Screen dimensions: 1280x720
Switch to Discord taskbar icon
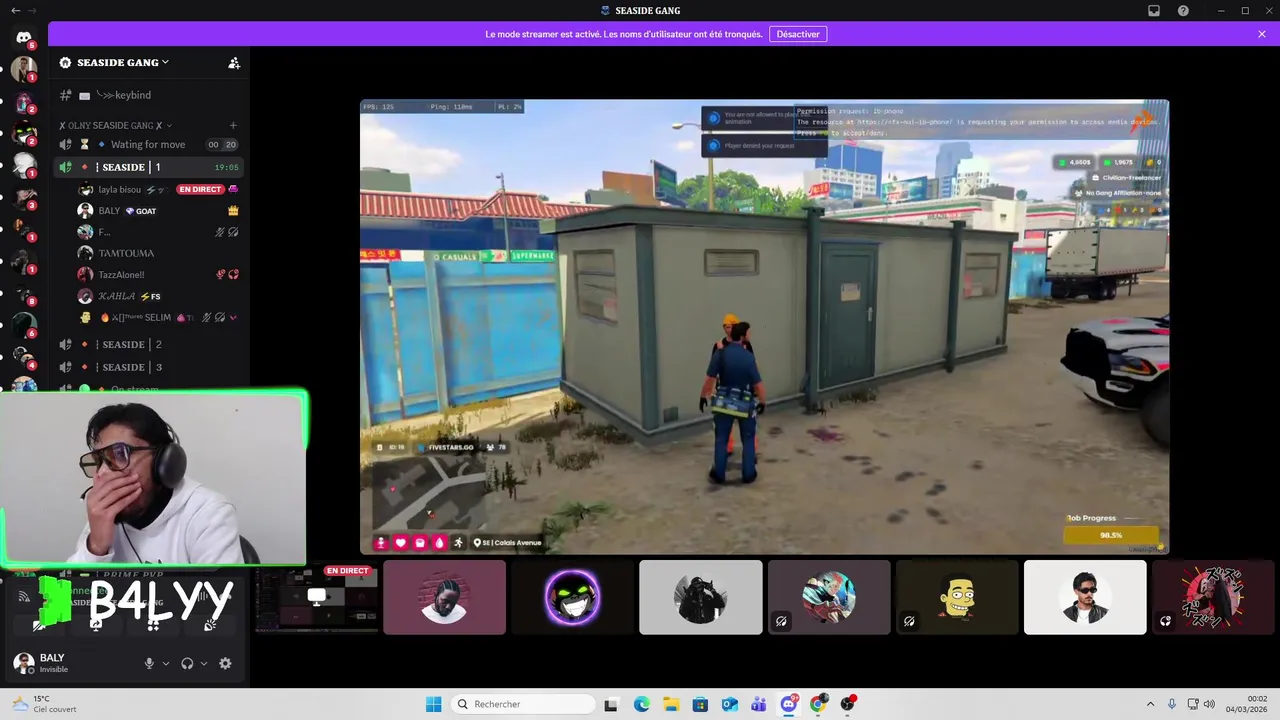789,704
